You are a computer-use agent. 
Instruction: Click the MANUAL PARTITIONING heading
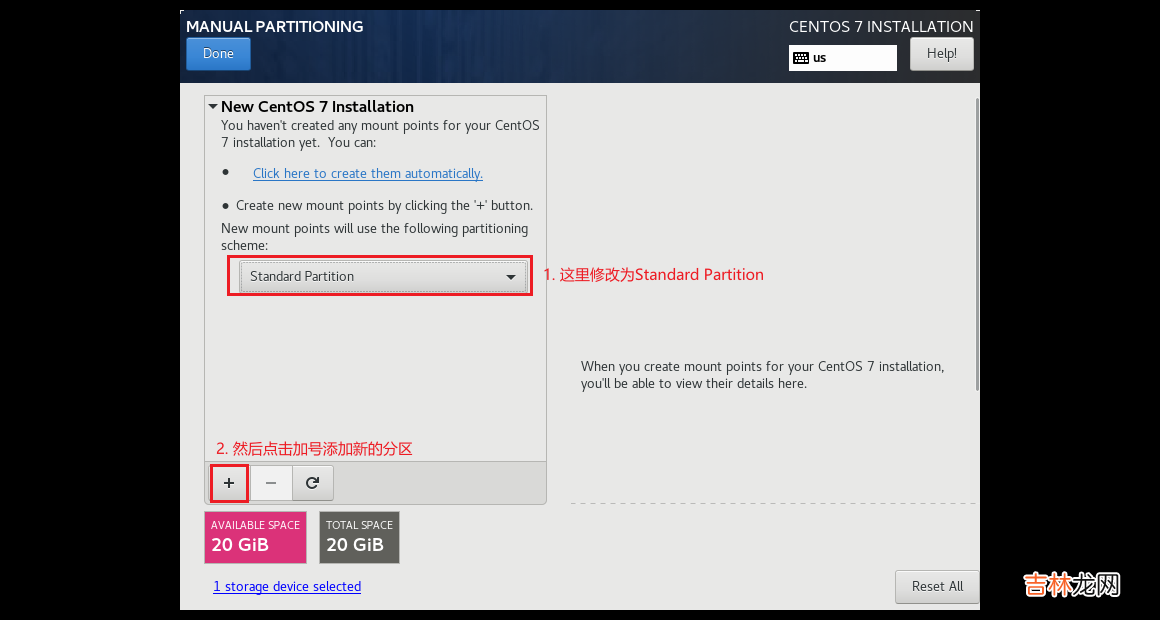tap(275, 26)
